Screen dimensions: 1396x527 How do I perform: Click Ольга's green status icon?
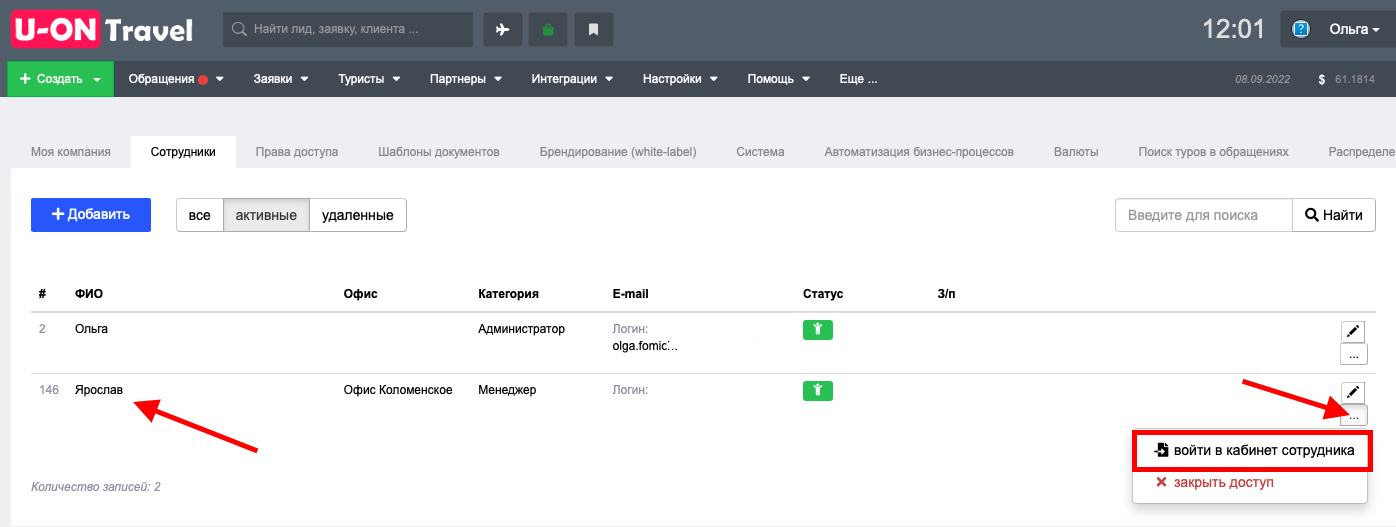(x=818, y=330)
